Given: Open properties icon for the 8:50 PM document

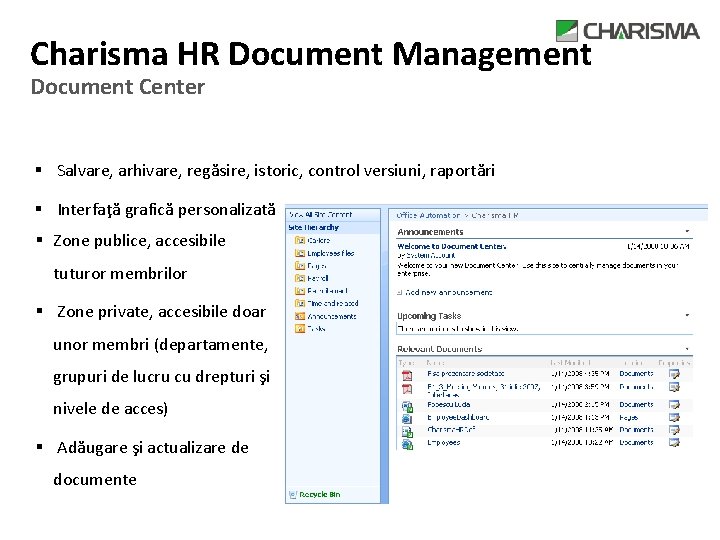Looking at the screenshot, I should 674,387.
